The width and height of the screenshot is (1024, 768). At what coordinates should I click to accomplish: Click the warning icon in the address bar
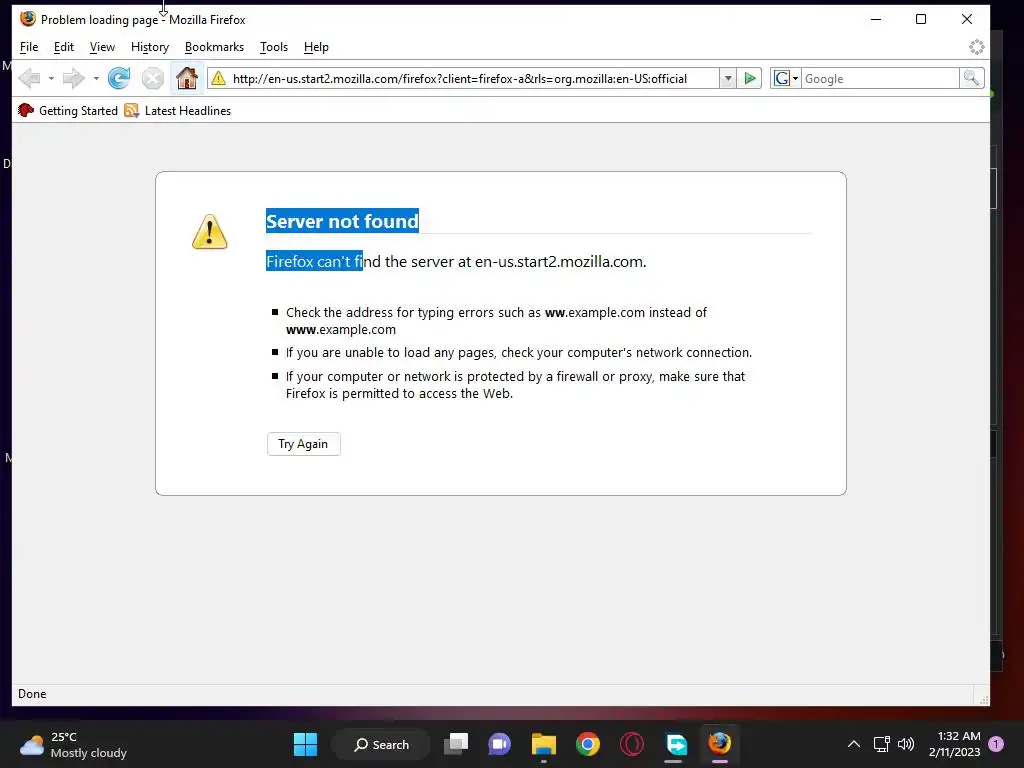pos(219,78)
